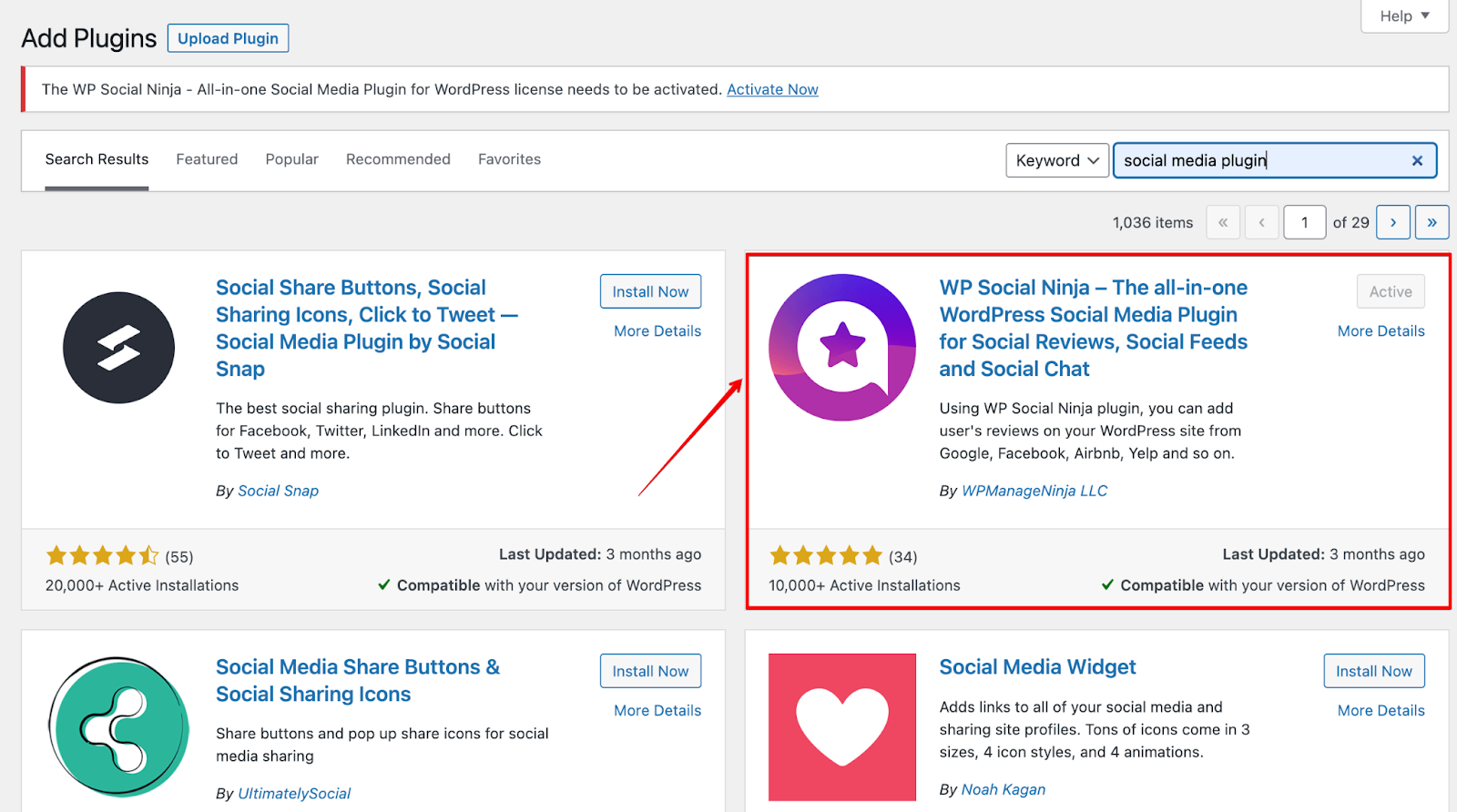This screenshot has height=812, width=1457.
Task: Click WP Social Ninja 'Last Updated' text
Action: click(1323, 554)
